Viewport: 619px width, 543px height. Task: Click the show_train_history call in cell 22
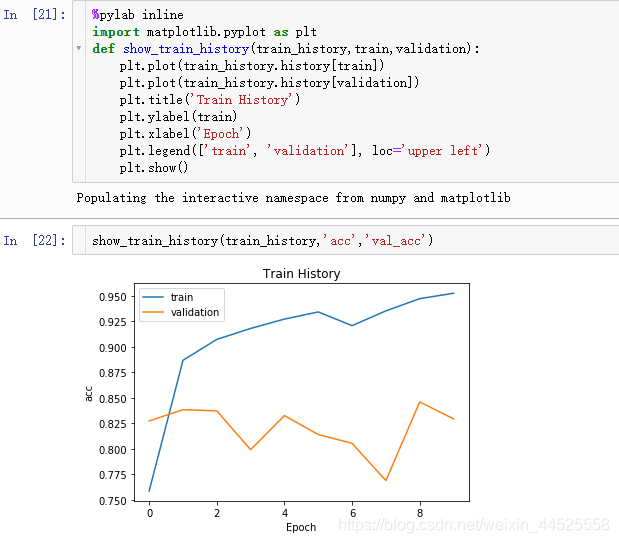coord(263,240)
